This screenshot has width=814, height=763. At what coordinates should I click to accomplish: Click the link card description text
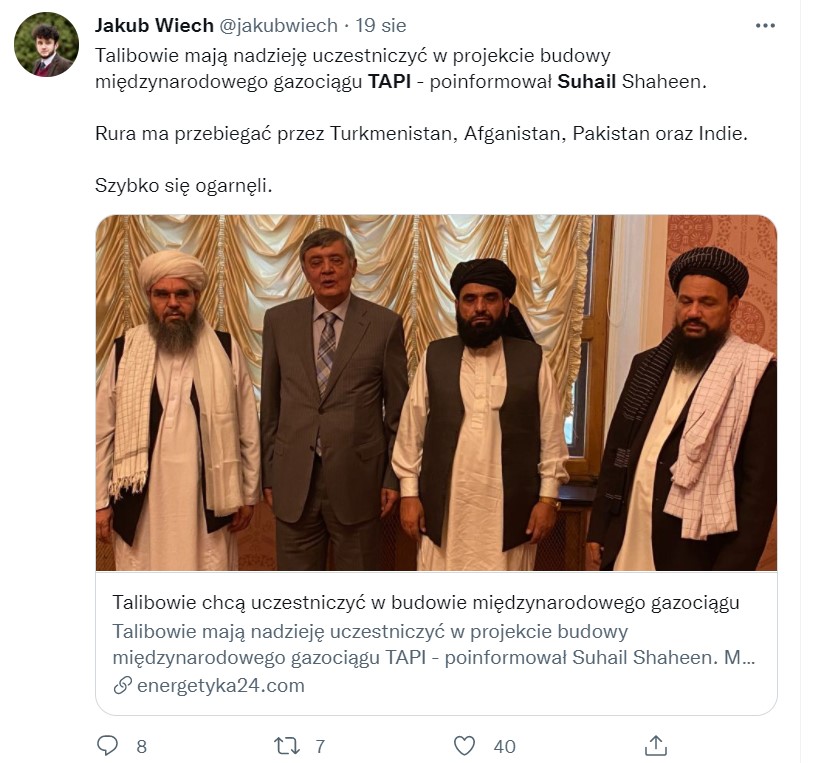[433, 644]
